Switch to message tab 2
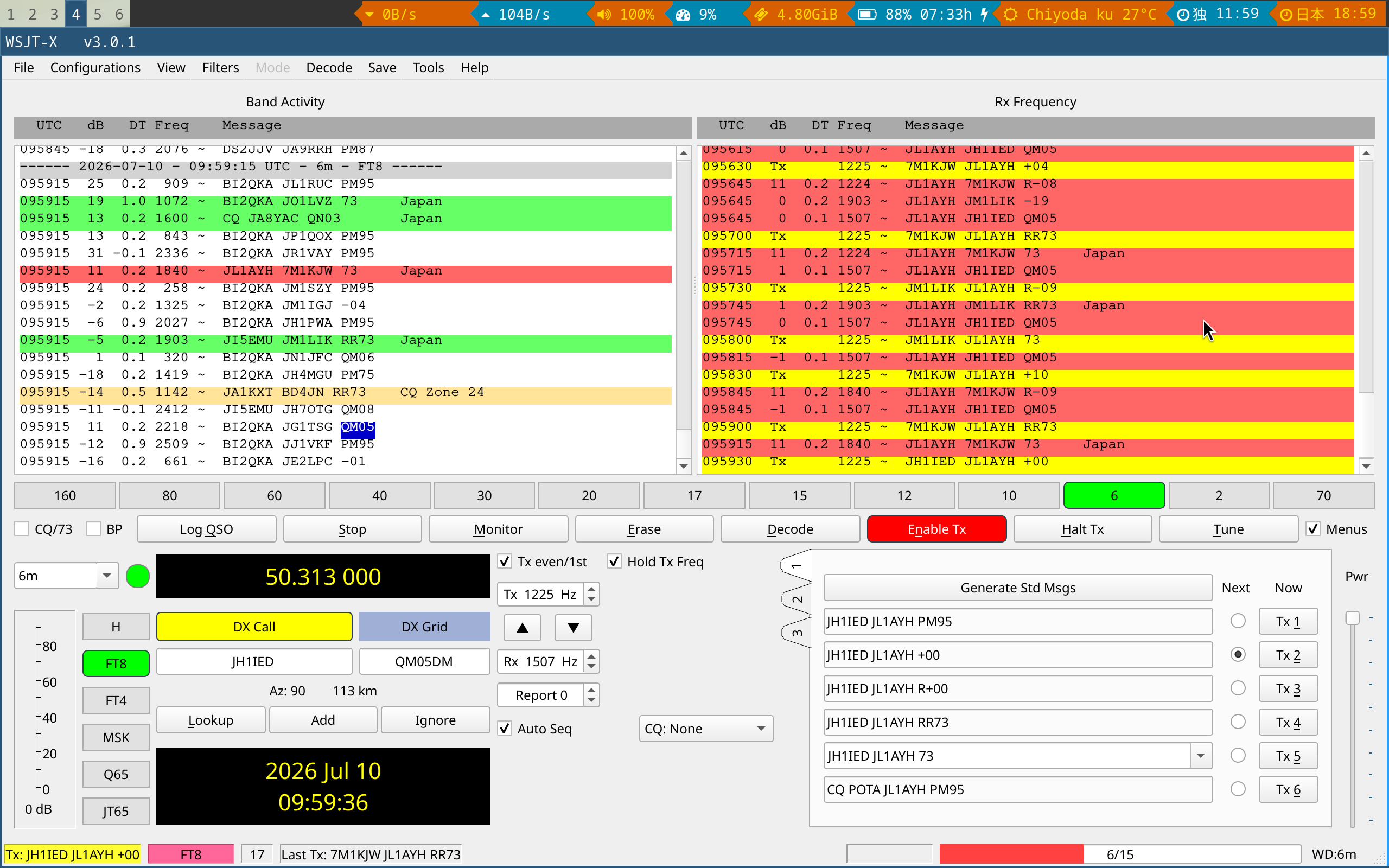This screenshot has height=868, width=1389. coord(797,599)
